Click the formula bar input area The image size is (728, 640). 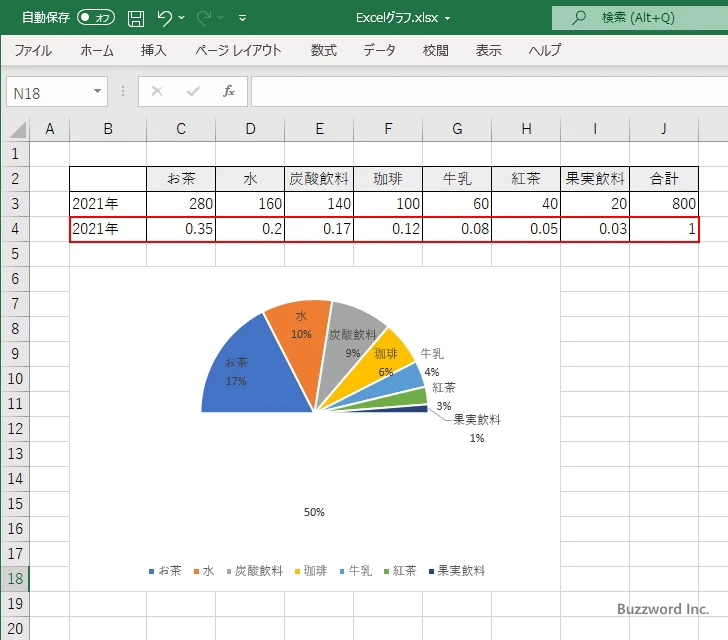tap(489, 92)
